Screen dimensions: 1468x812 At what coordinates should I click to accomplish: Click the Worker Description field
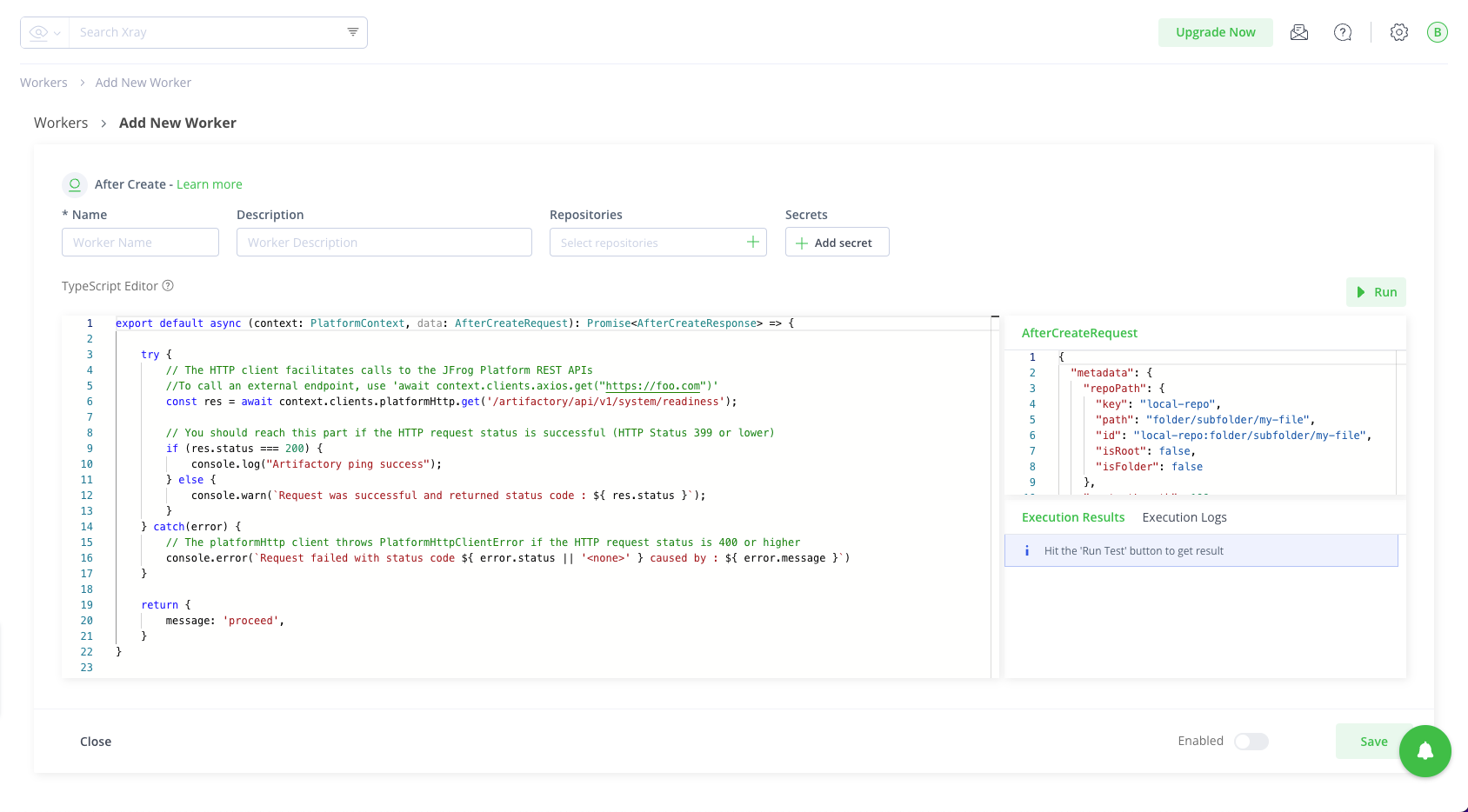tap(384, 243)
